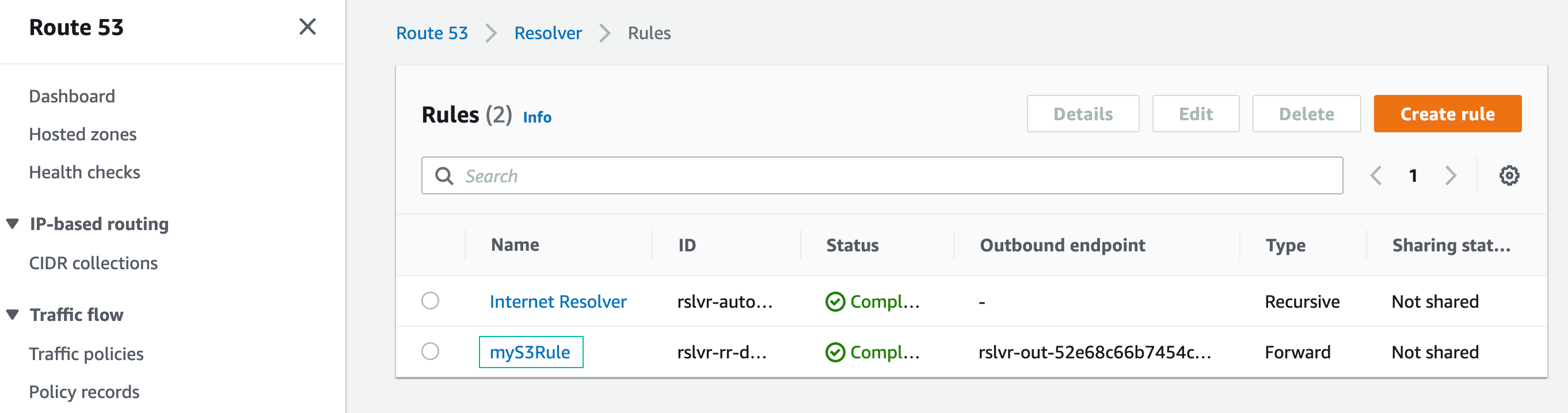This screenshot has width=1568, height=413.
Task: Open Dashboard in the sidebar
Action: tap(72, 96)
